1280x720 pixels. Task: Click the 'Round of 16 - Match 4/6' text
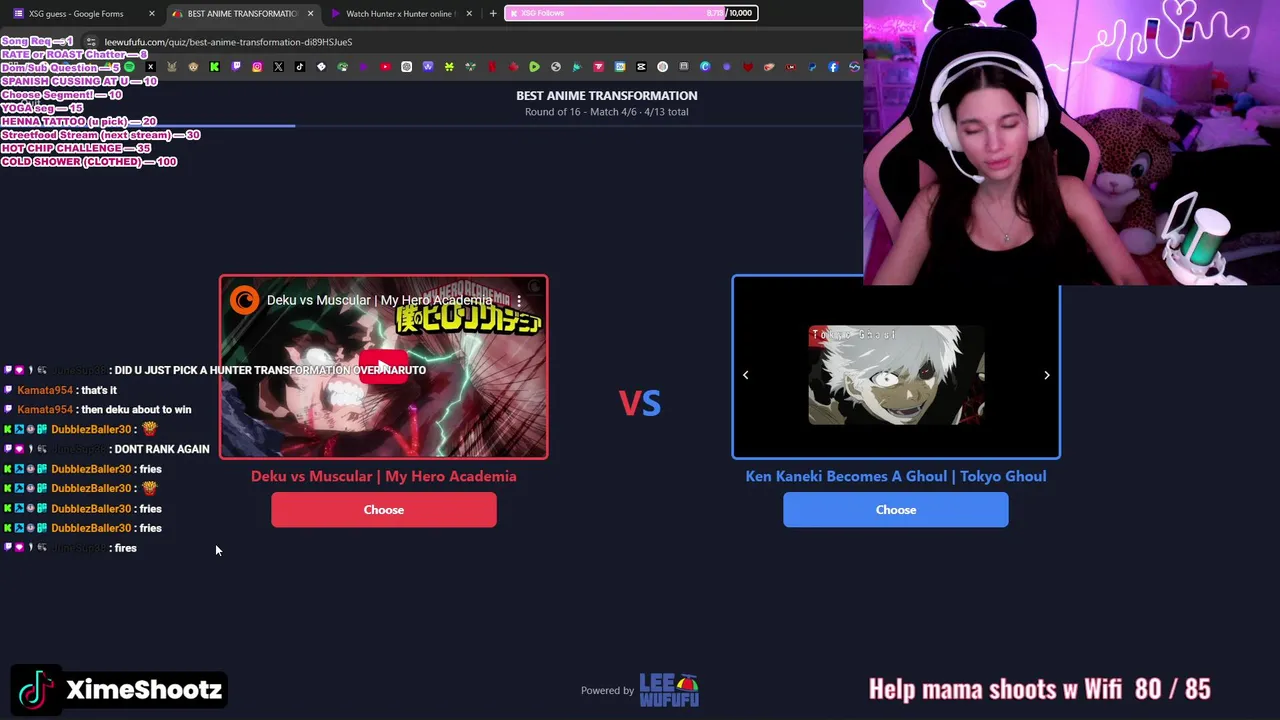coord(572,112)
